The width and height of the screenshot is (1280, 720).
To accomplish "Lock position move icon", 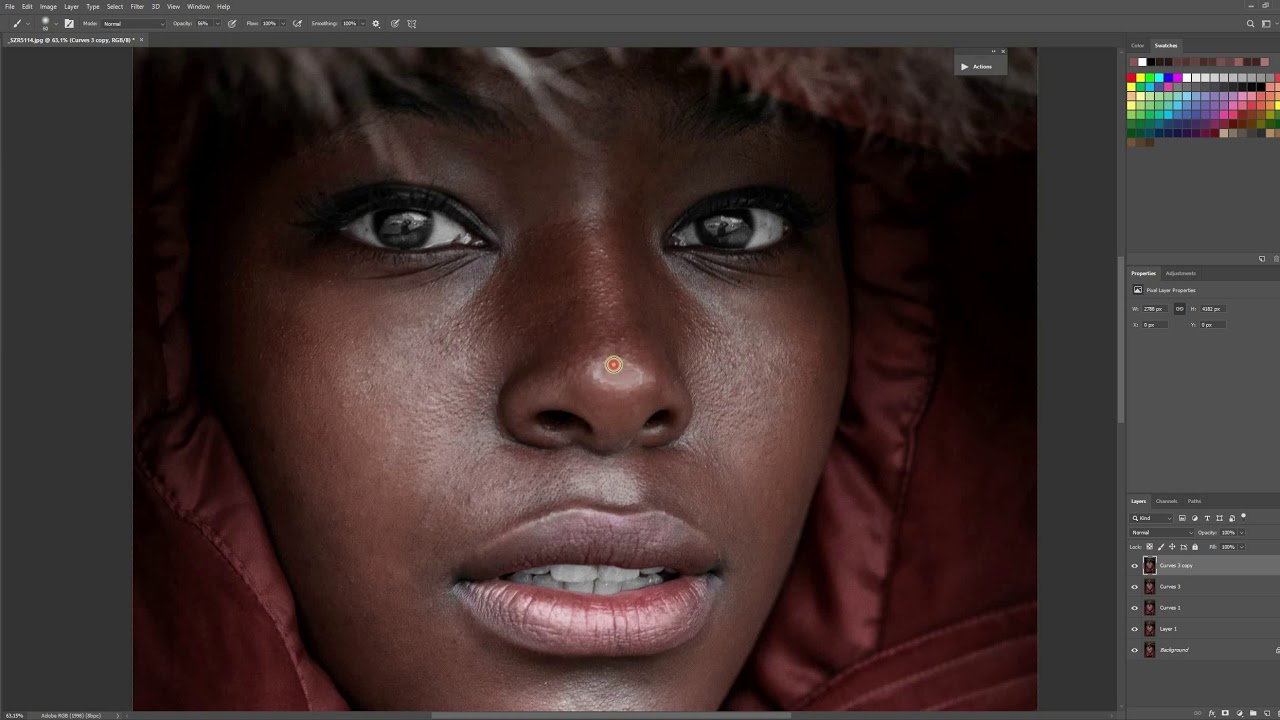I will click(1172, 547).
